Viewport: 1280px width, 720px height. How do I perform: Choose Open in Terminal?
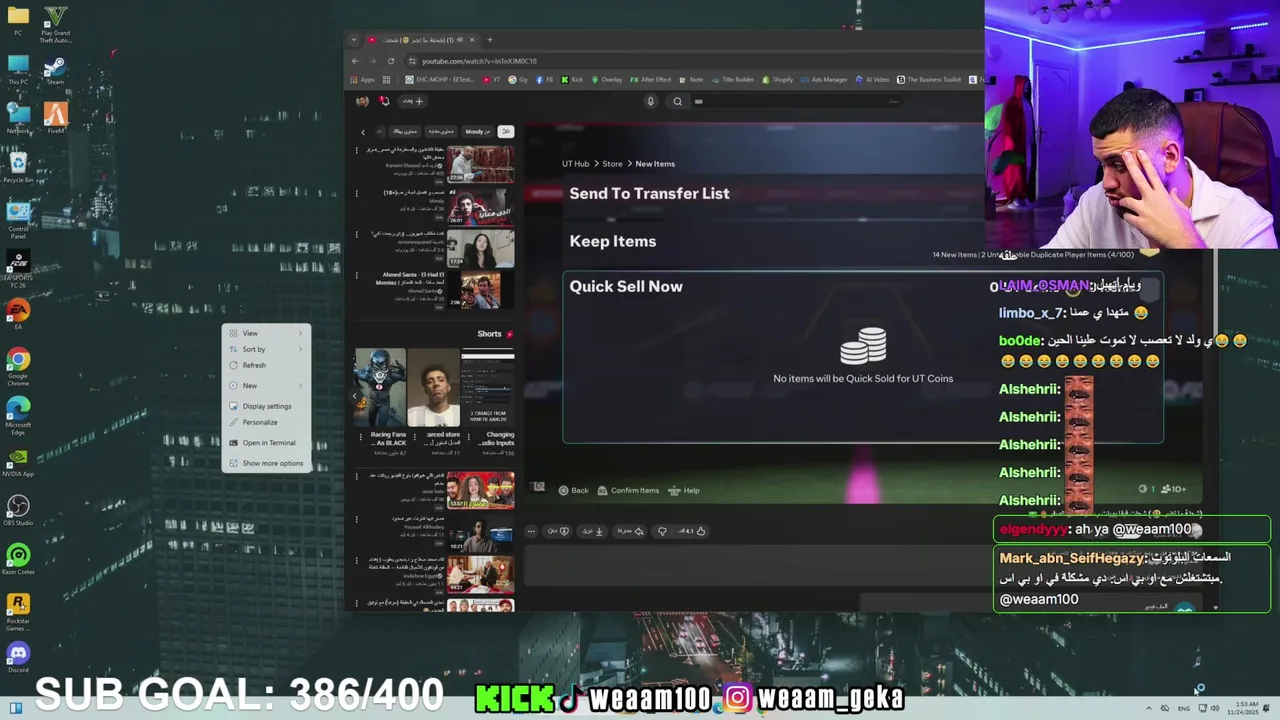(x=267, y=442)
